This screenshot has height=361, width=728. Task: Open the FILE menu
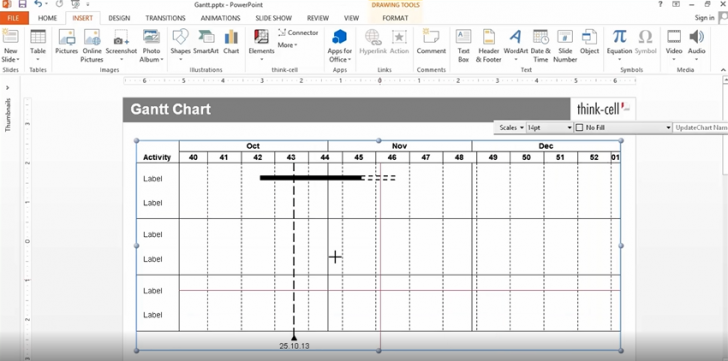pyautogui.click(x=14, y=18)
